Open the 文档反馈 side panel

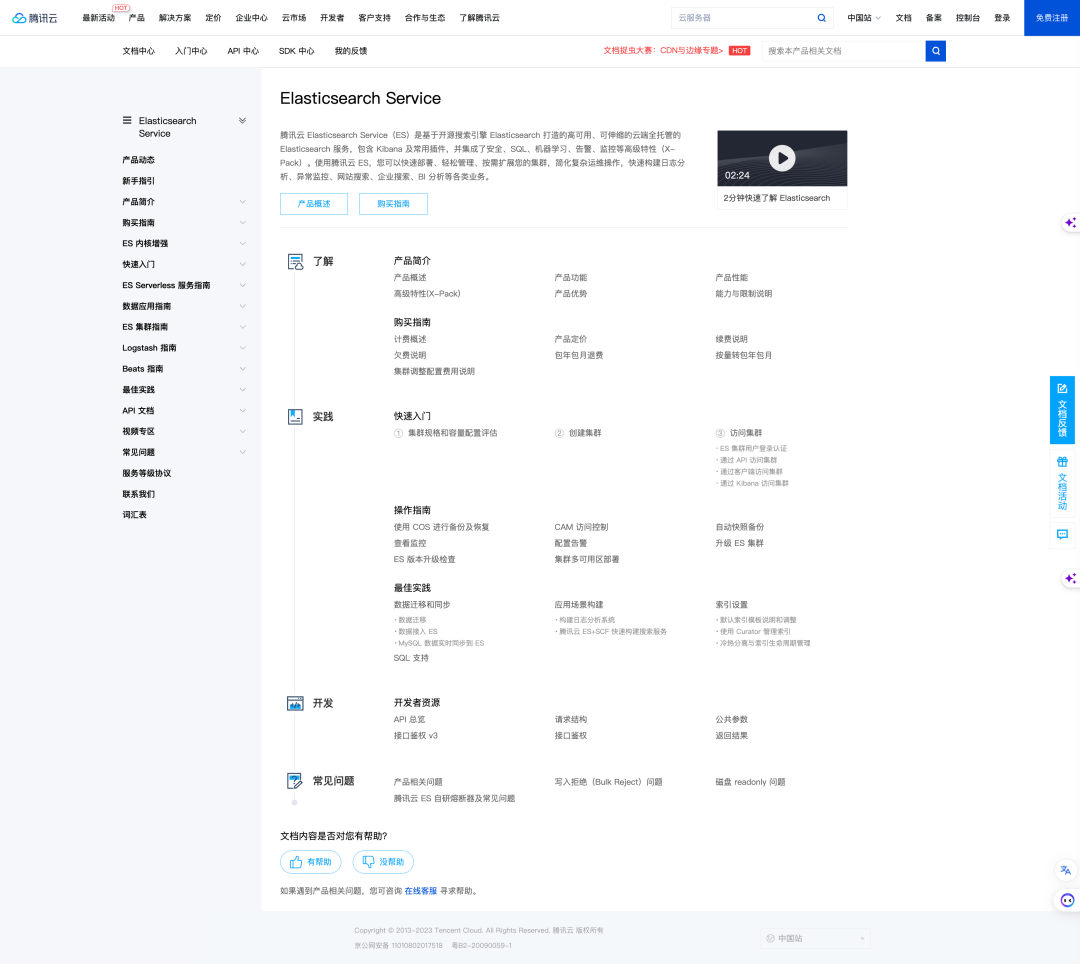1062,410
